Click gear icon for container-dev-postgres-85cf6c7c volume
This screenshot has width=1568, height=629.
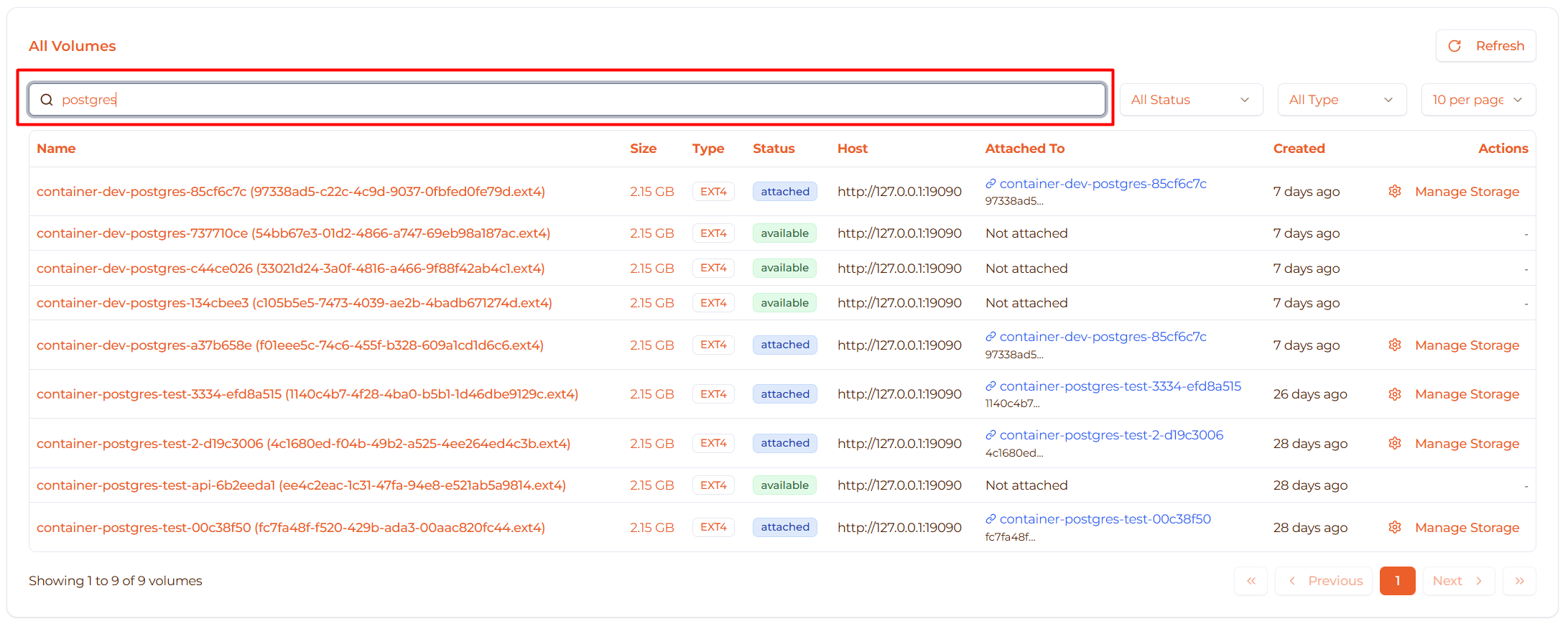click(x=1394, y=192)
